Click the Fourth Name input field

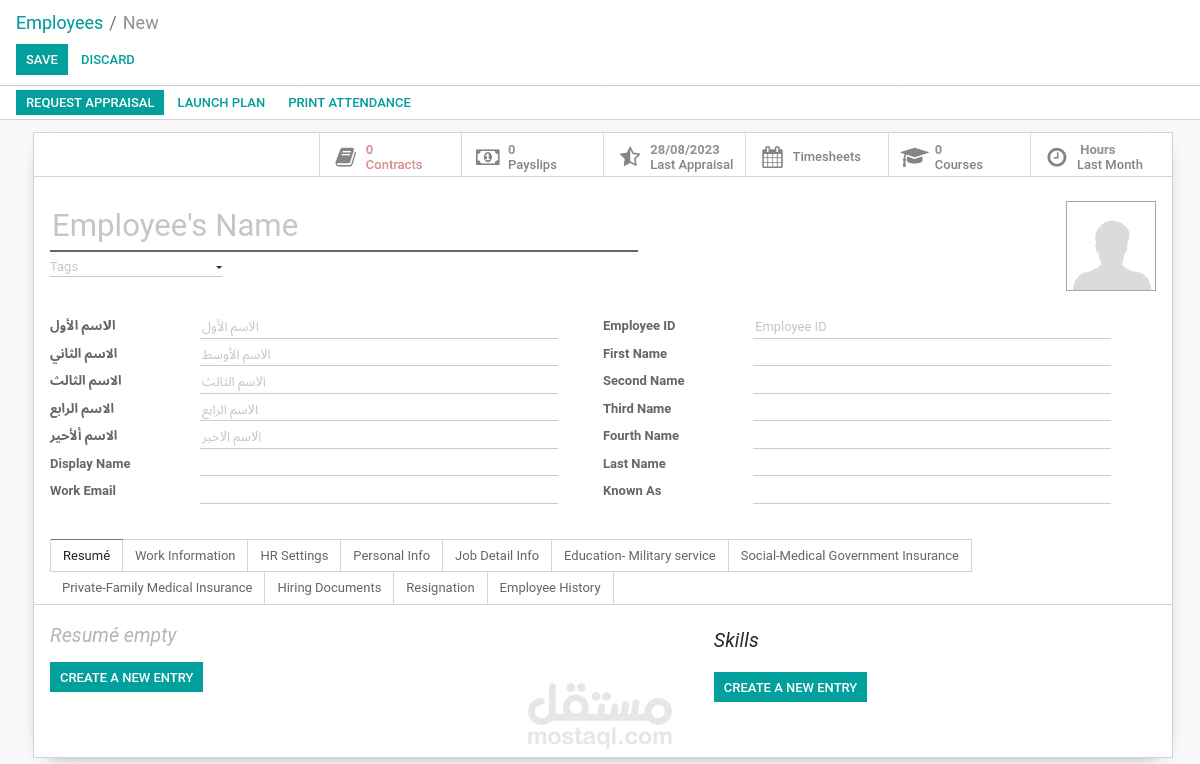tap(932, 437)
